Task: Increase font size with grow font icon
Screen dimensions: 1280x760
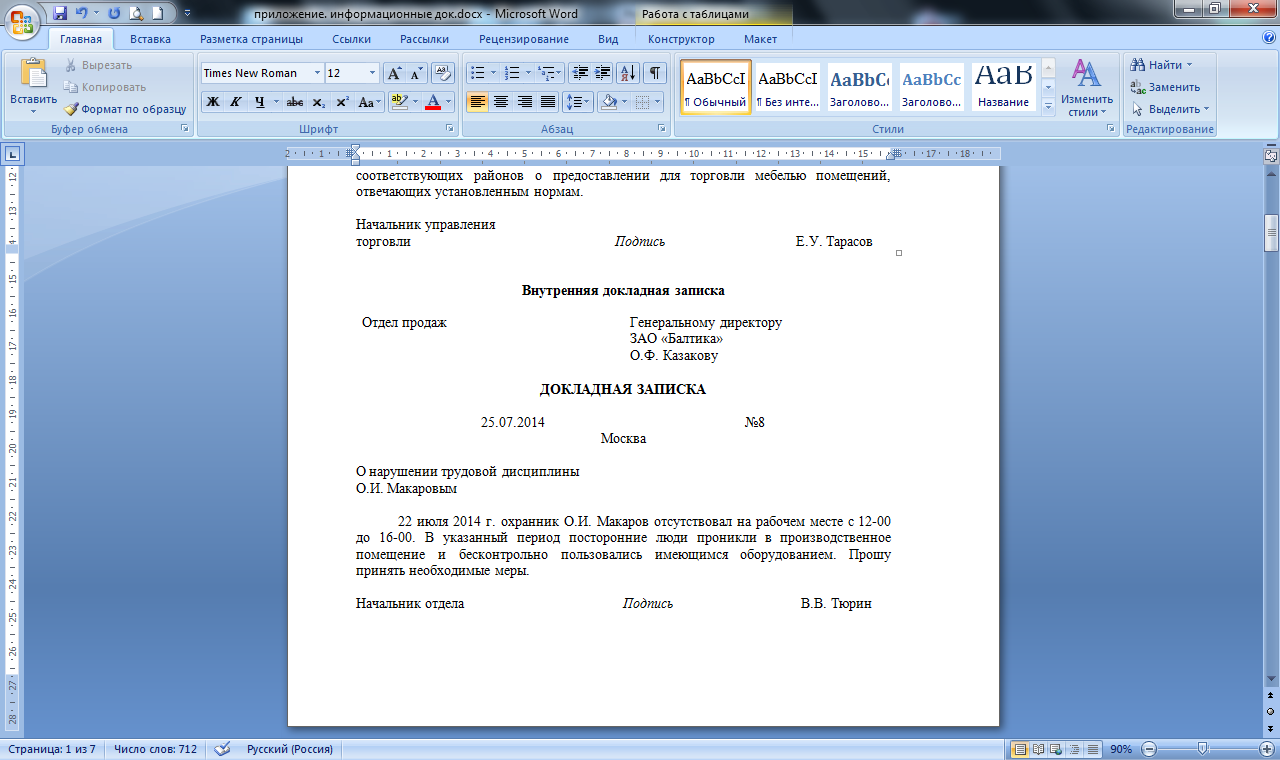Action: point(394,73)
